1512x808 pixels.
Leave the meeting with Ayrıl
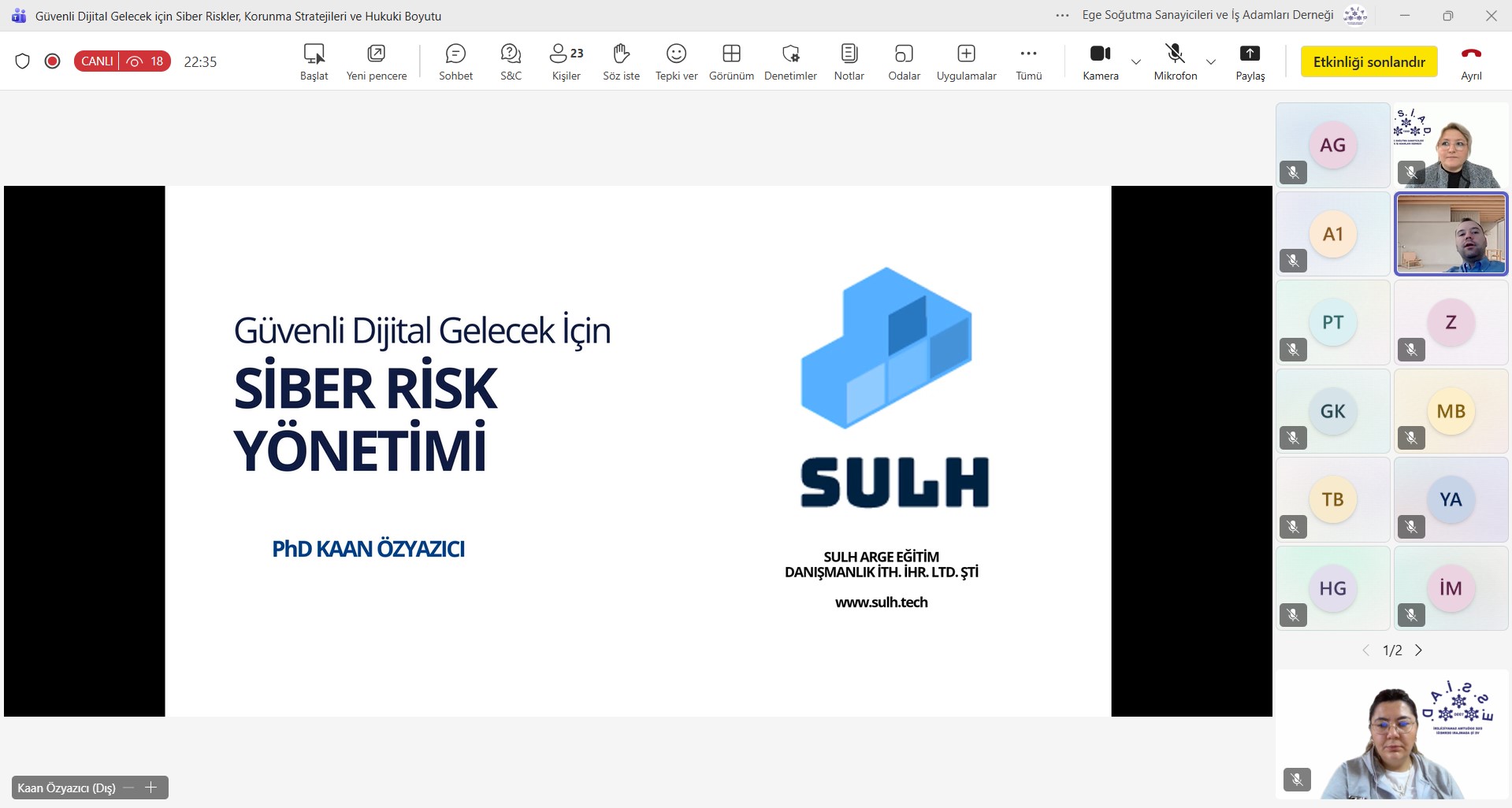(x=1471, y=62)
